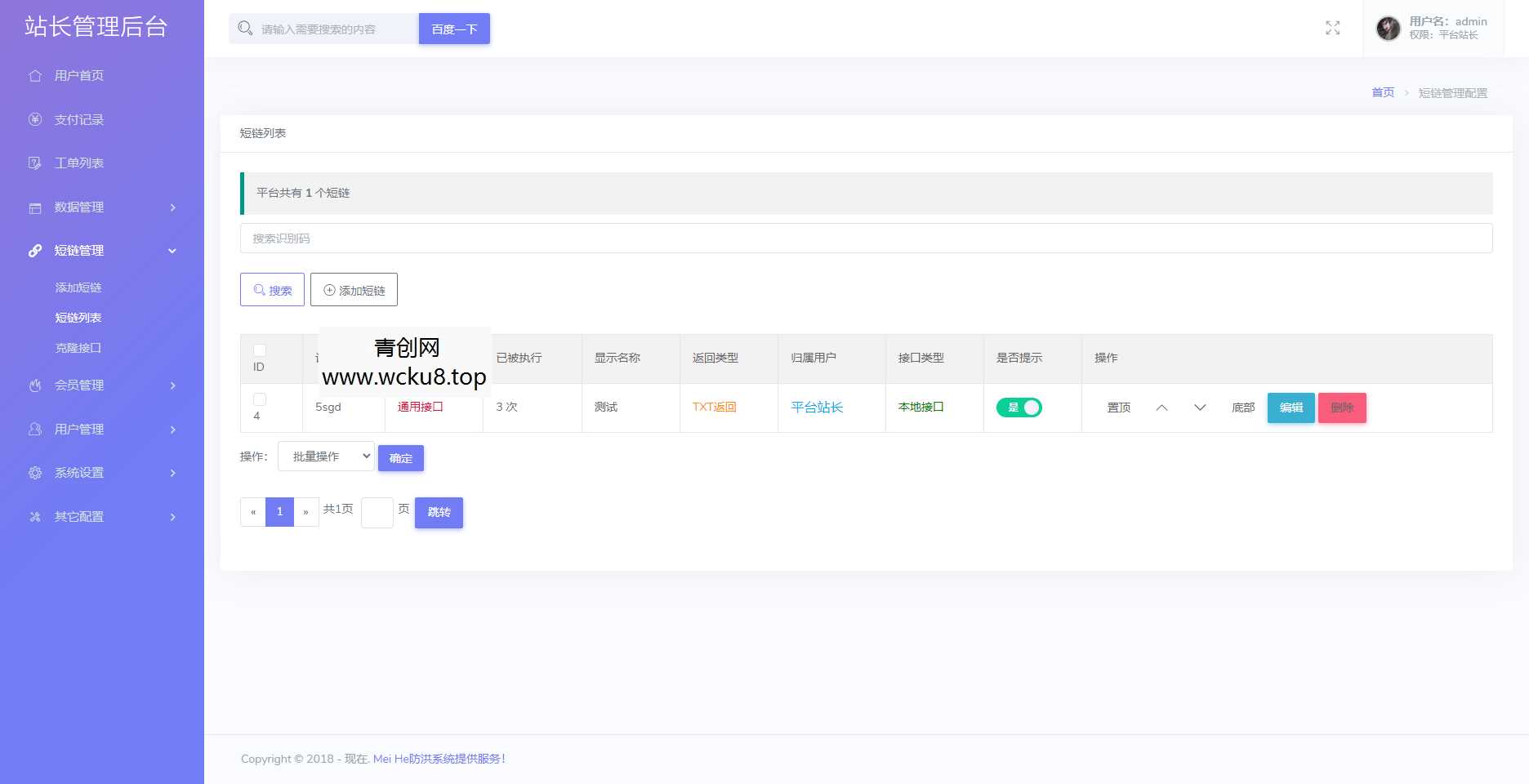Image resolution: width=1529 pixels, height=784 pixels.
Task: Select the 克隆接口 submenu item
Action: point(78,348)
